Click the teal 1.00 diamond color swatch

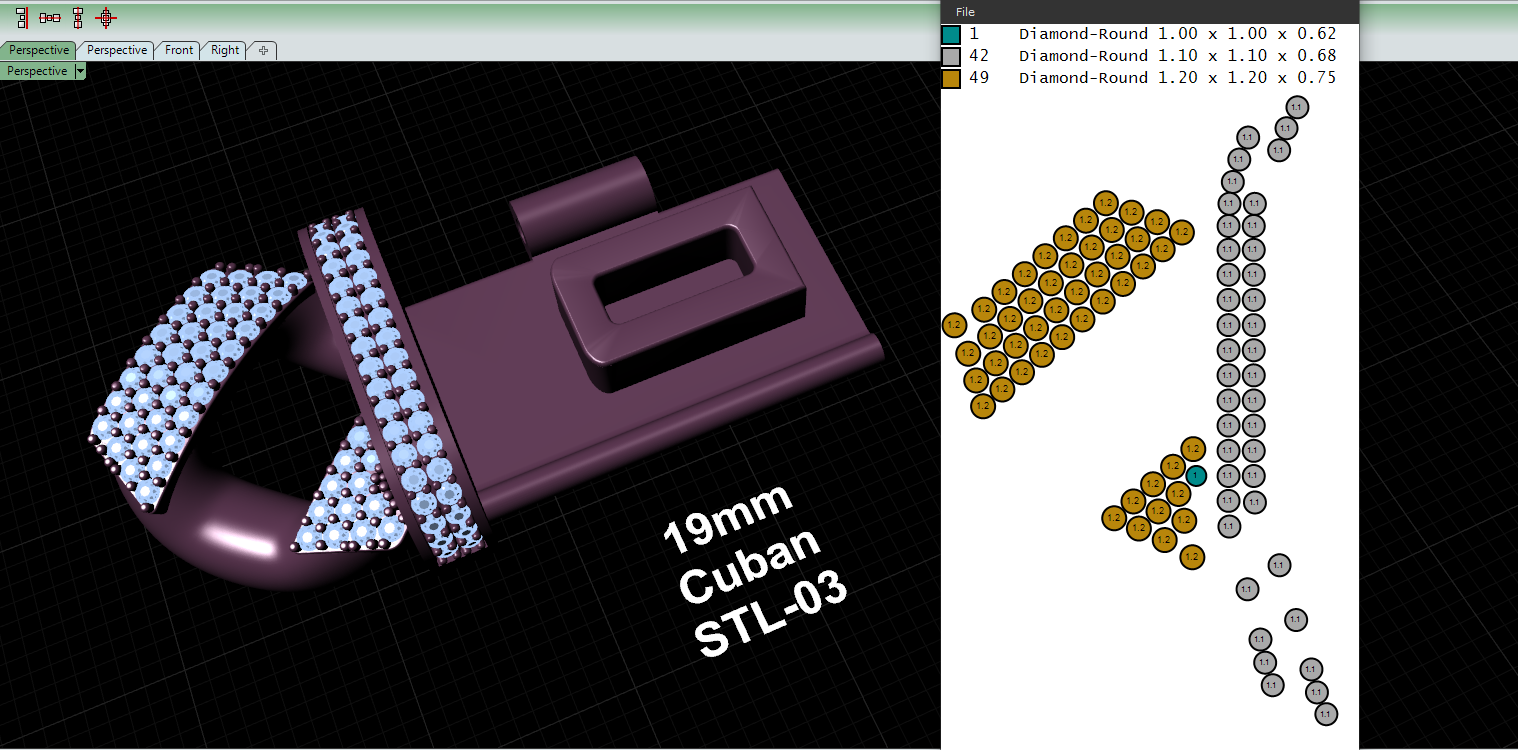click(x=951, y=35)
